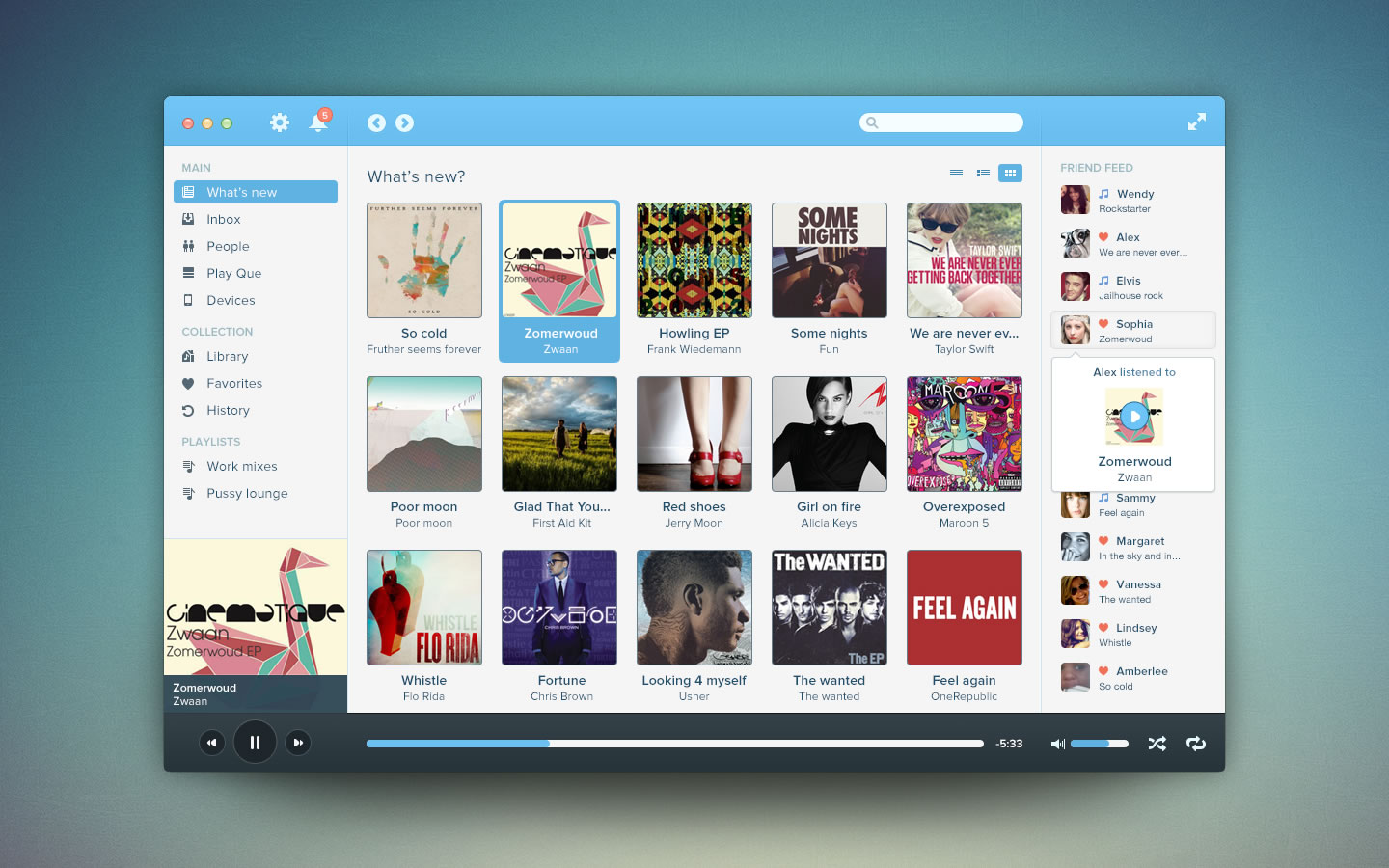Image resolution: width=1389 pixels, height=868 pixels.
Task: Open Looking 4 myself album cover
Action: (694, 608)
